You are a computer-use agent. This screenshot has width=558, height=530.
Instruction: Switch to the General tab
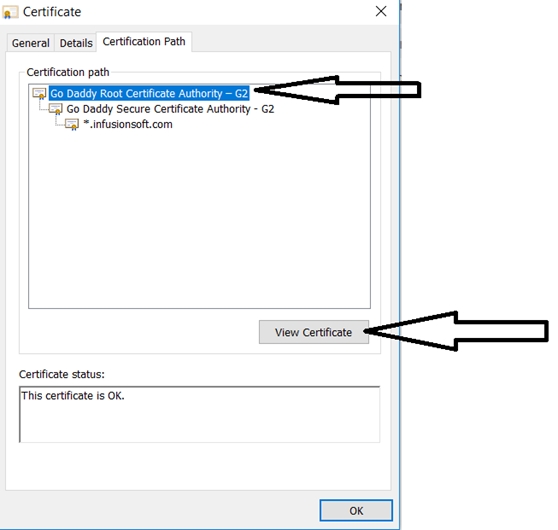(31, 43)
